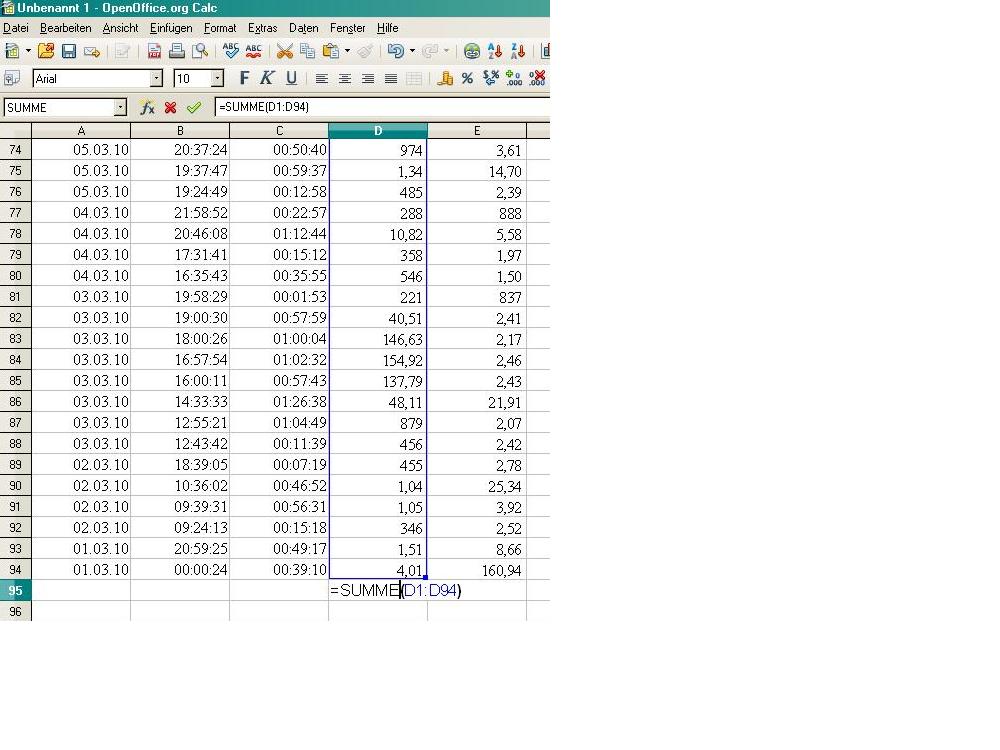Click the Save document icon
The height and width of the screenshot is (750, 1000).
pyautogui.click(x=69, y=51)
